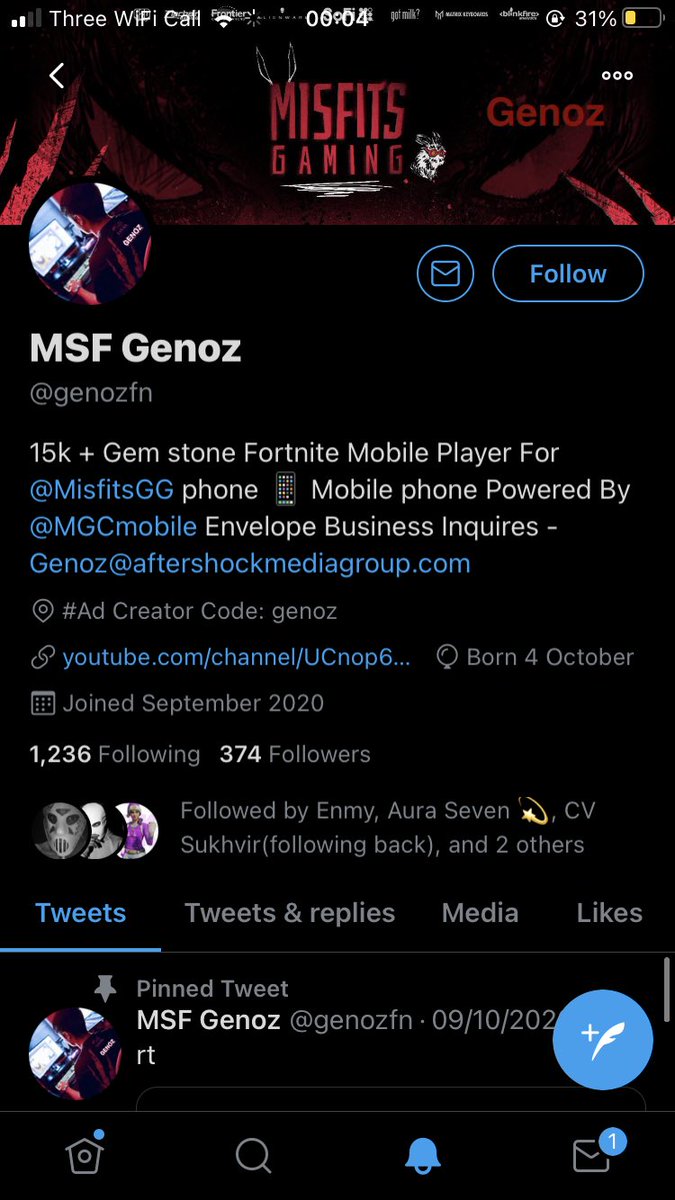Viewport: 675px width, 1200px height.
Task: View the 374 Followers list
Action: [x=295, y=754]
